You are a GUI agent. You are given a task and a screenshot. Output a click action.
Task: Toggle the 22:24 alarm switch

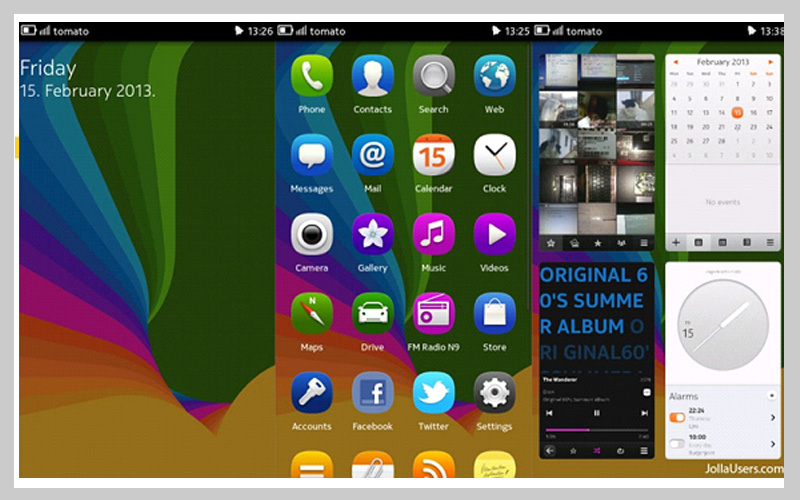coord(677,417)
